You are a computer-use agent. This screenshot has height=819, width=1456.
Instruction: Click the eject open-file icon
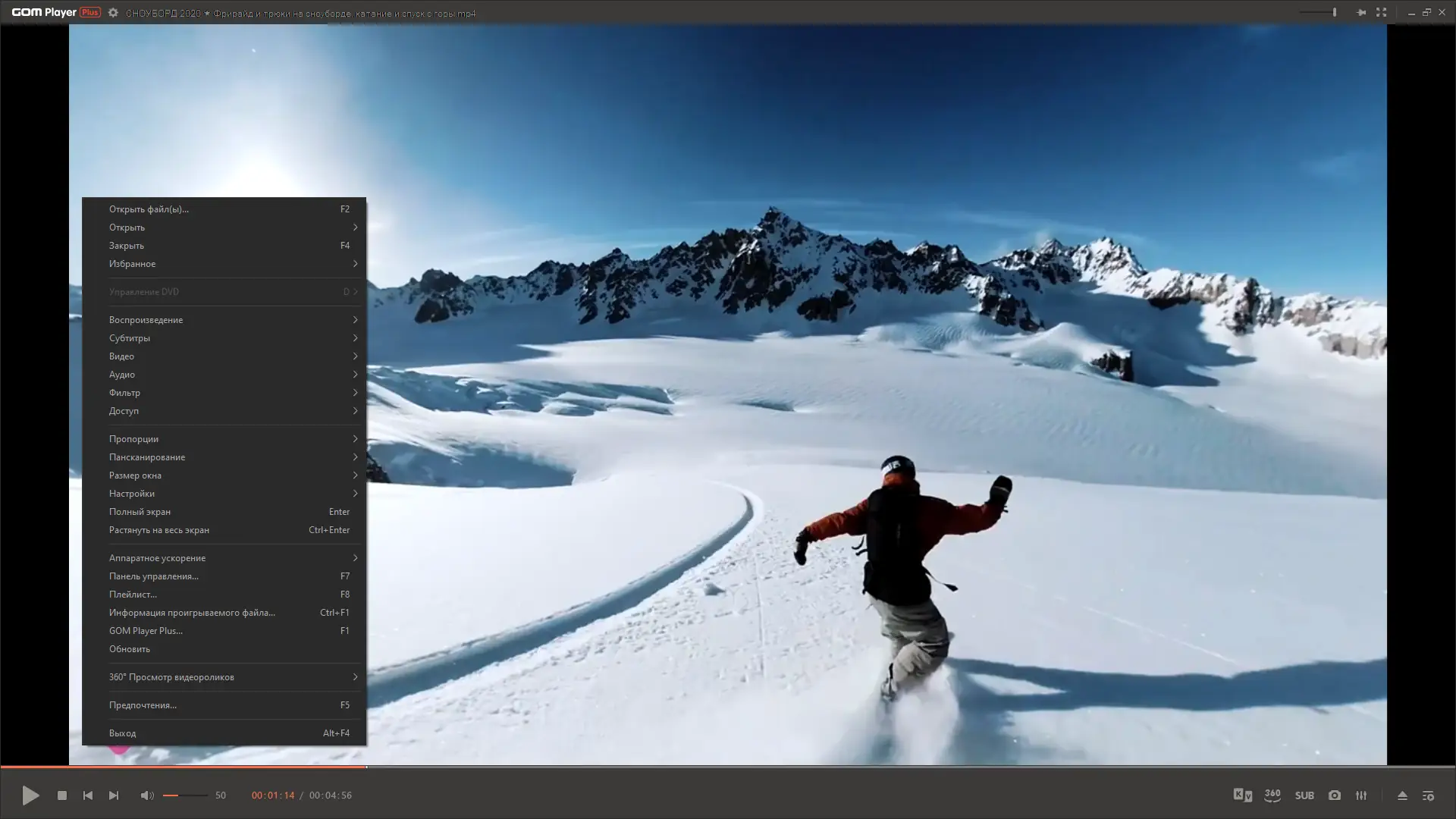[x=1402, y=795]
